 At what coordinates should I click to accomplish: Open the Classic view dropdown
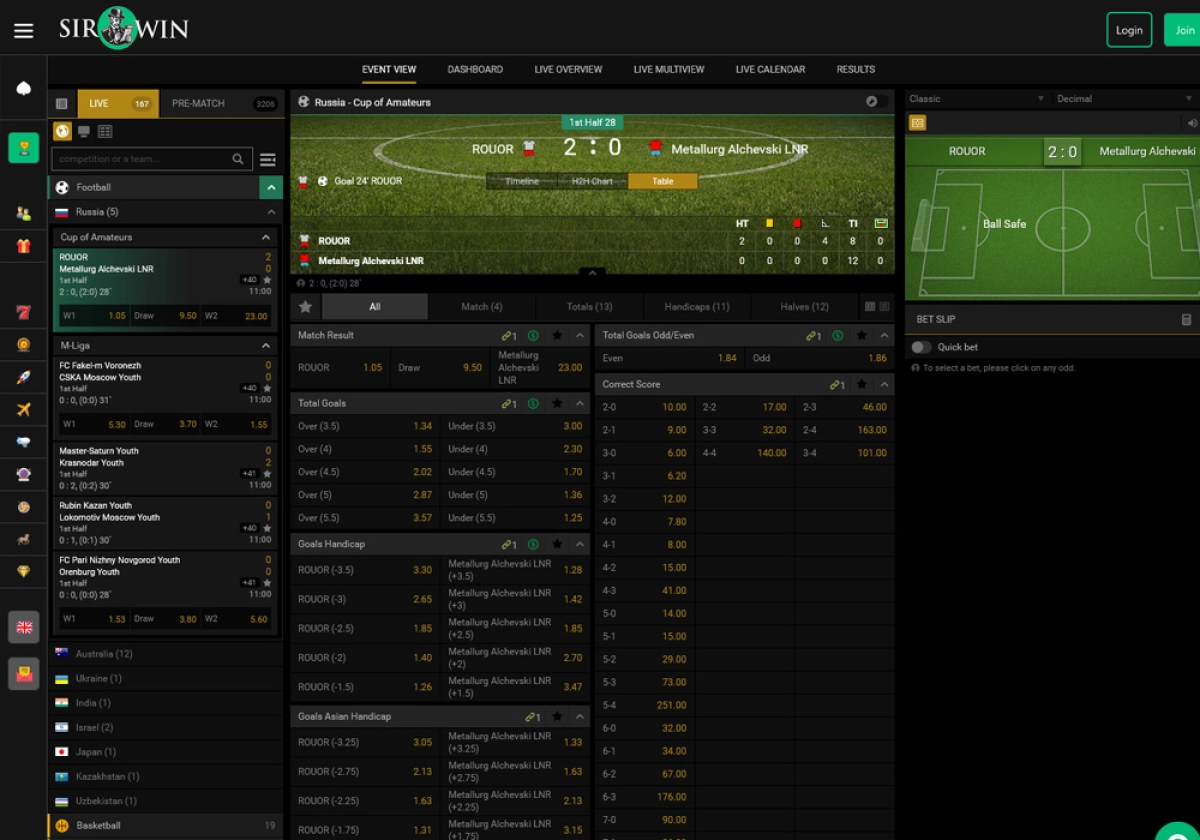click(x=977, y=99)
